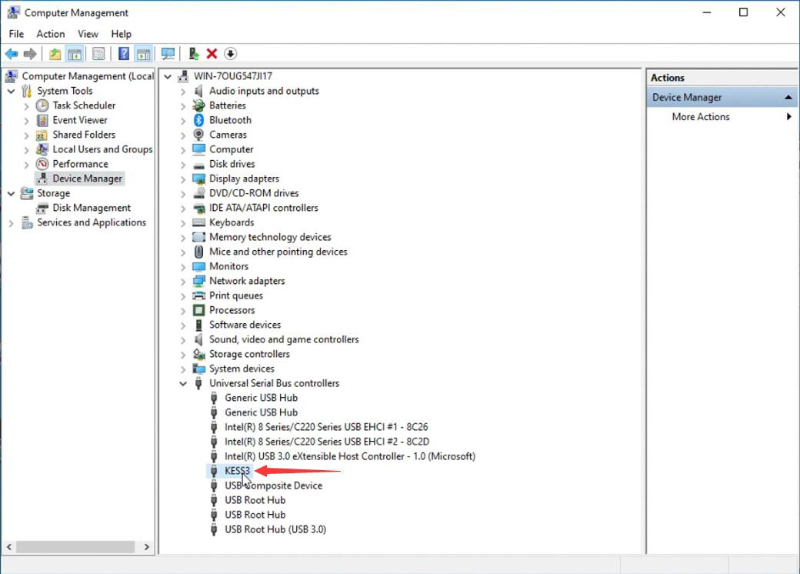This screenshot has width=800, height=574.
Task: Expand the Storage node in the left tree
Action: click(x=11, y=194)
